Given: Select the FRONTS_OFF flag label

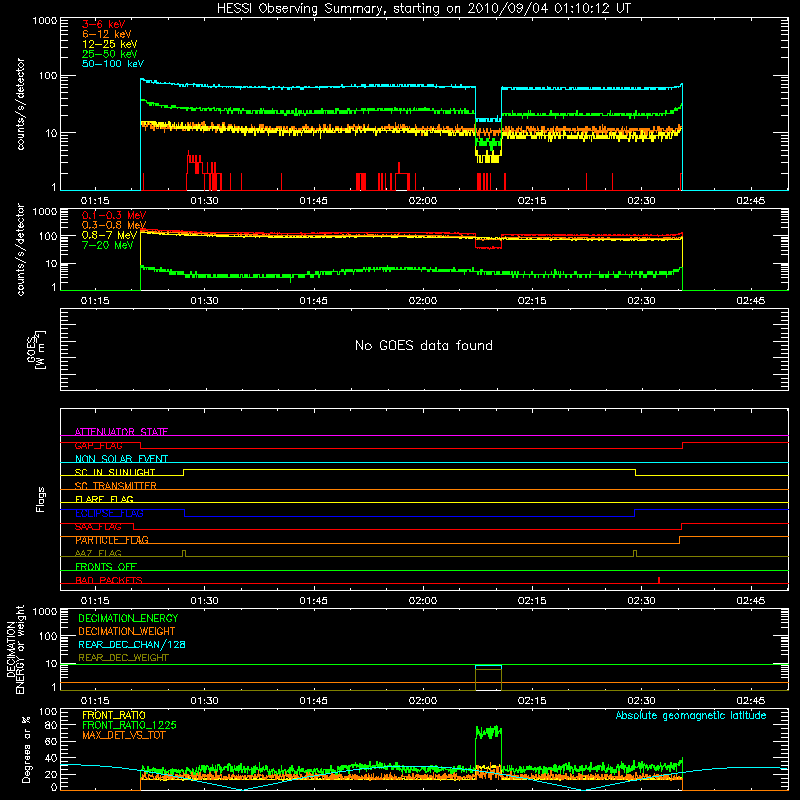Looking at the screenshot, I should (106, 567).
